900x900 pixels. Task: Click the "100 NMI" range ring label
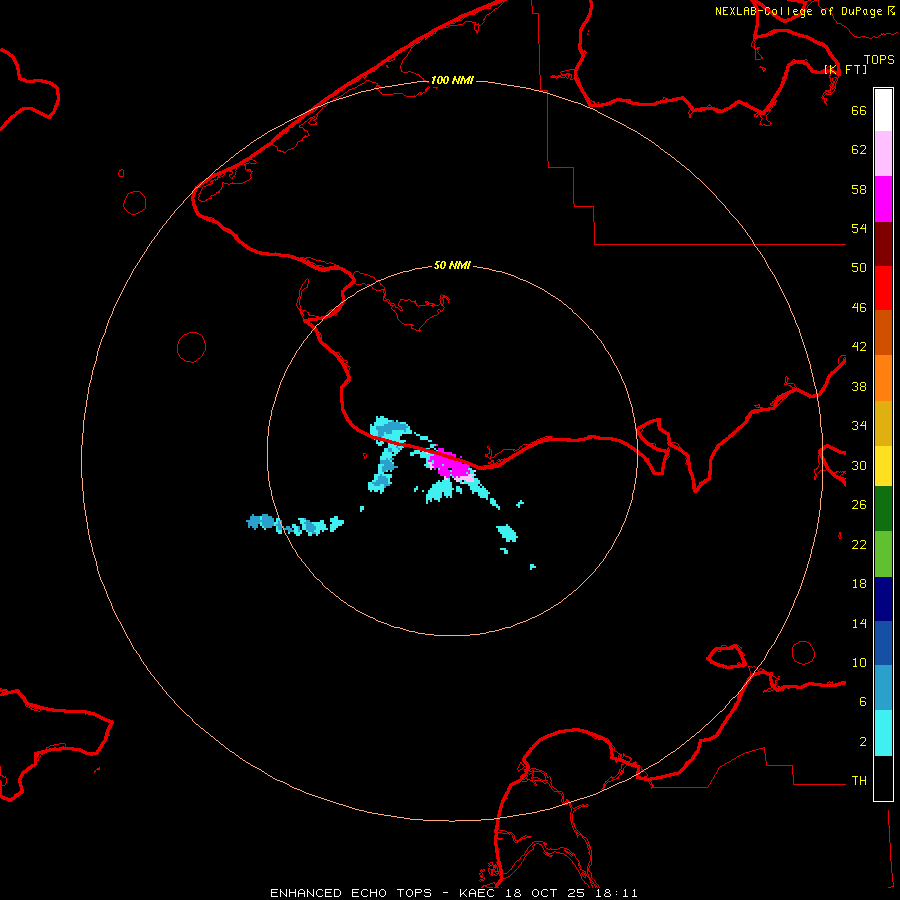click(452, 80)
